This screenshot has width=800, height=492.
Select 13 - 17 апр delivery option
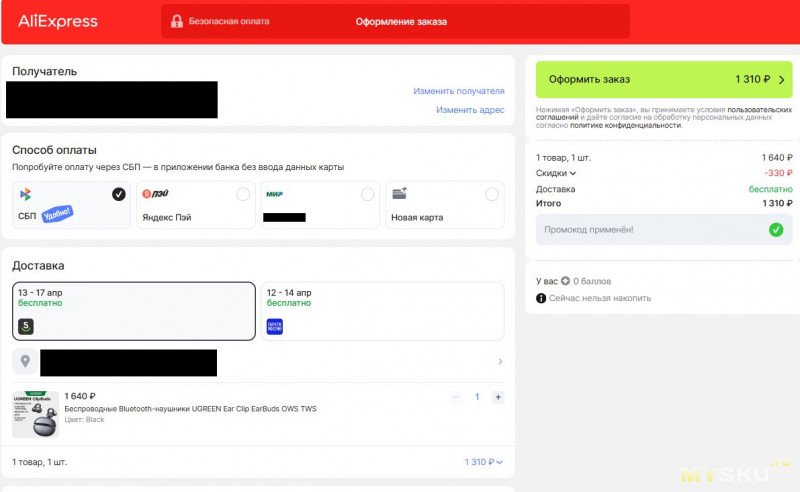tap(133, 311)
